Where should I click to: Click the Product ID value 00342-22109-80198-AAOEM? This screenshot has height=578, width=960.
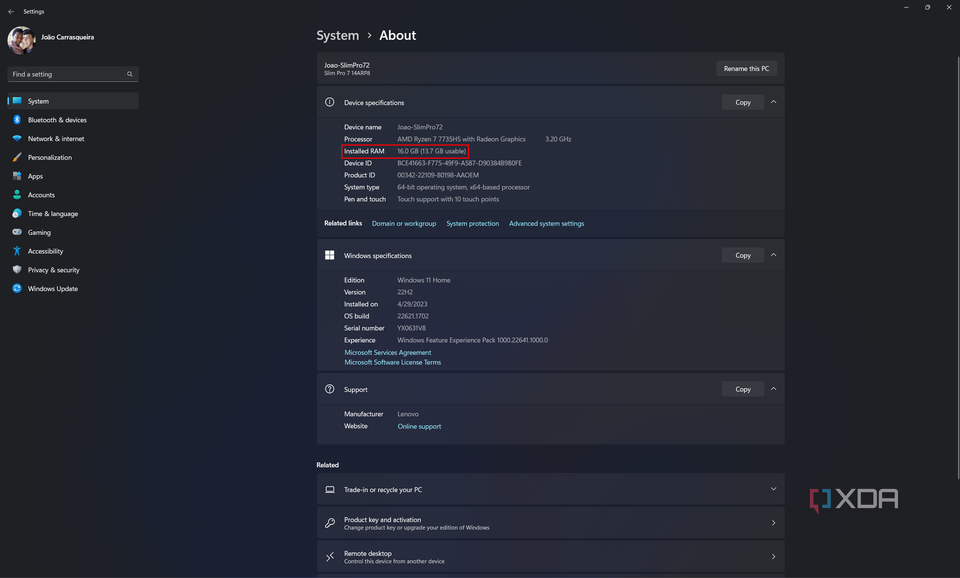coord(438,175)
